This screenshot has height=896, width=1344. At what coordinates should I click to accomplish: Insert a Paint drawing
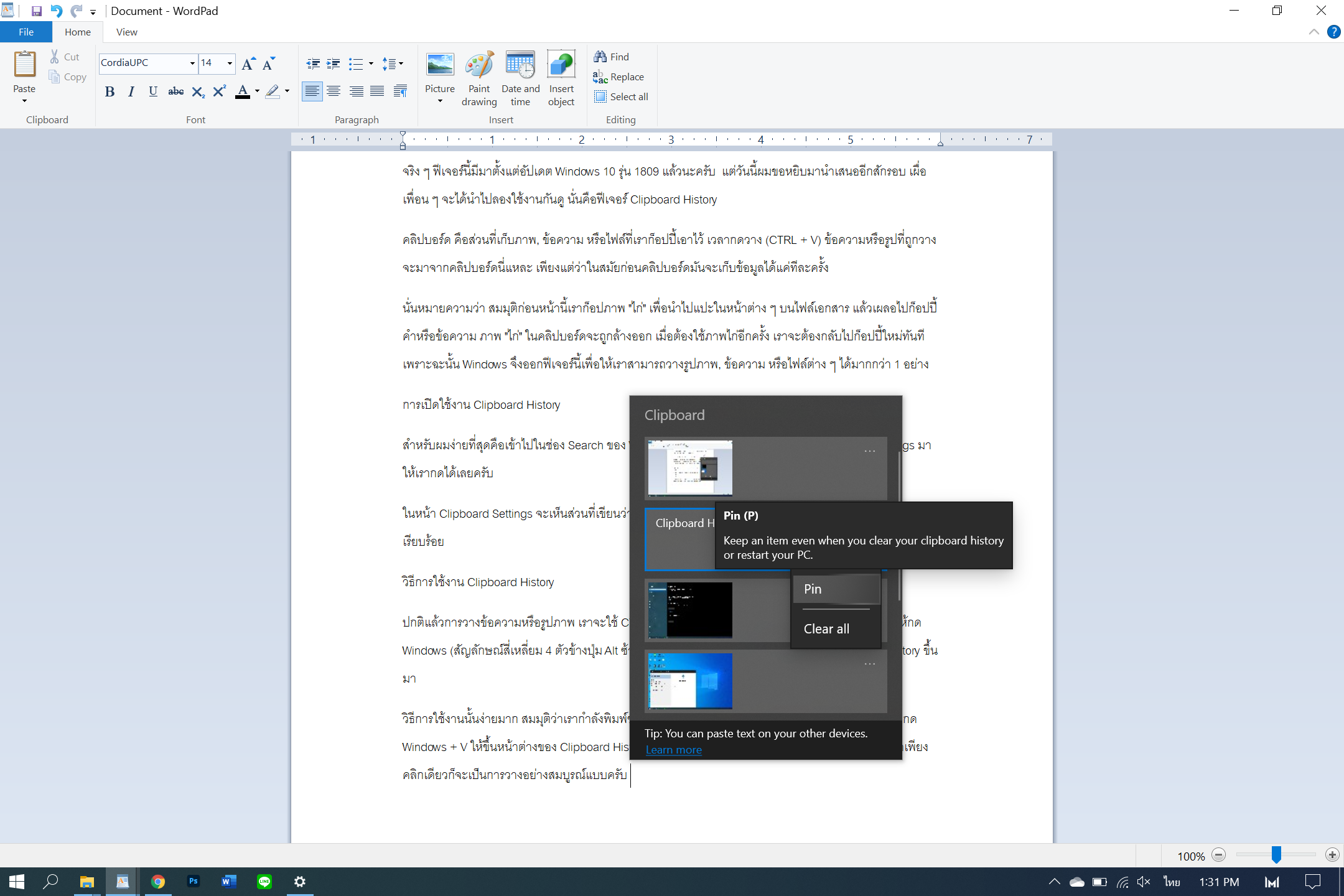coord(479,77)
